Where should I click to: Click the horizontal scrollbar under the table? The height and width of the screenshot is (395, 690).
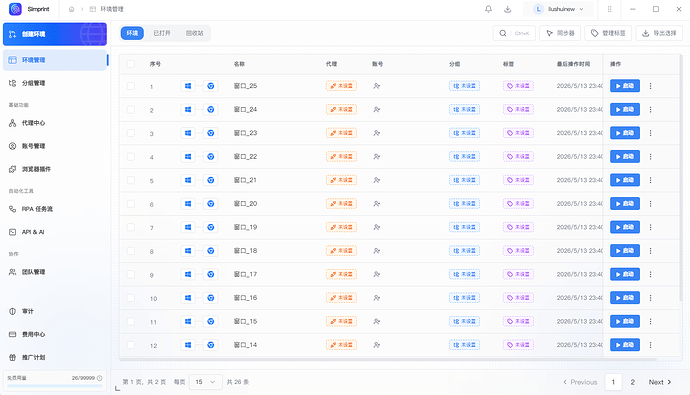pos(388,359)
